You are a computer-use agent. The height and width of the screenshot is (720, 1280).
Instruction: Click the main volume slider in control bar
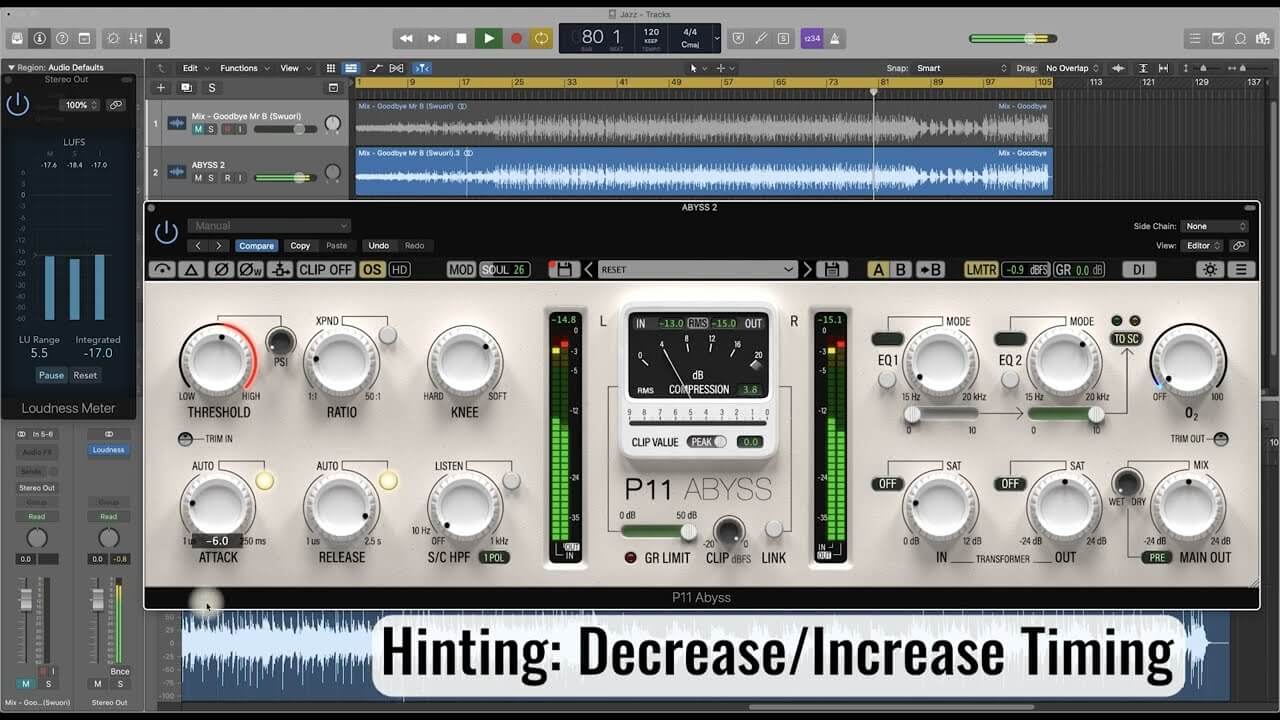1012,39
